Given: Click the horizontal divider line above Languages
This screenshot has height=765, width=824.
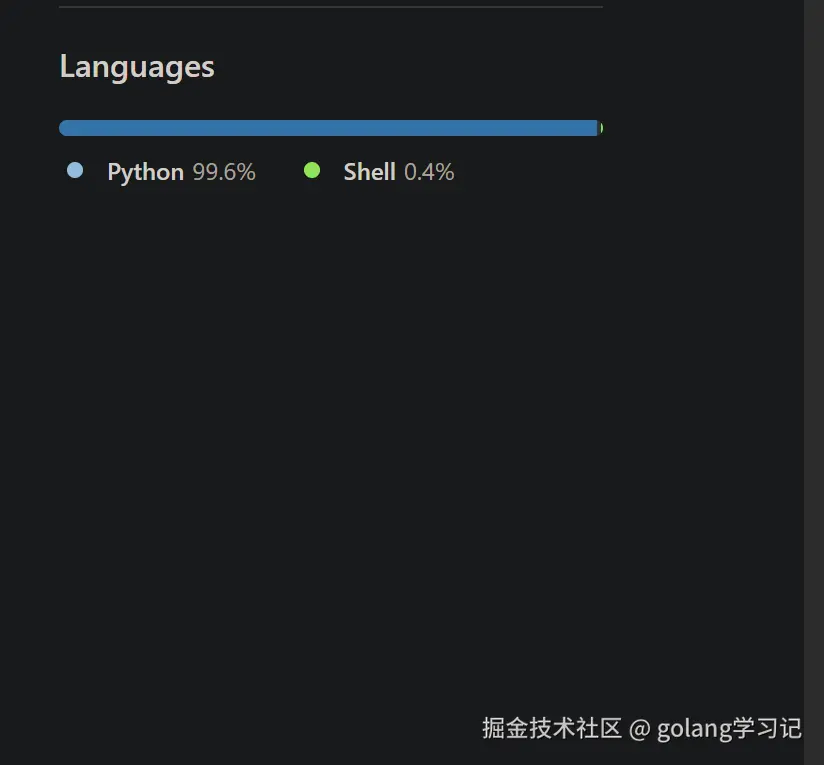Looking at the screenshot, I should coord(331,7).
